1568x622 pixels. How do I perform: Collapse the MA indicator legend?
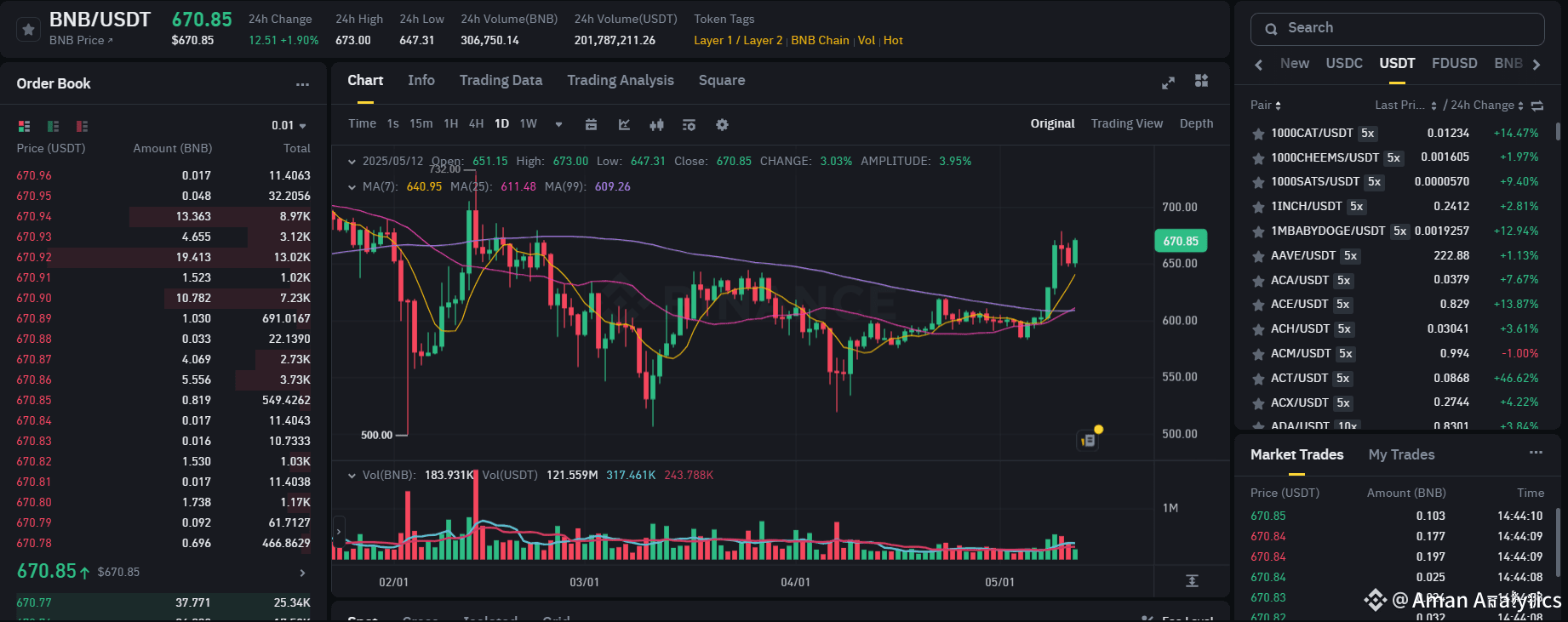click(352, 186)
